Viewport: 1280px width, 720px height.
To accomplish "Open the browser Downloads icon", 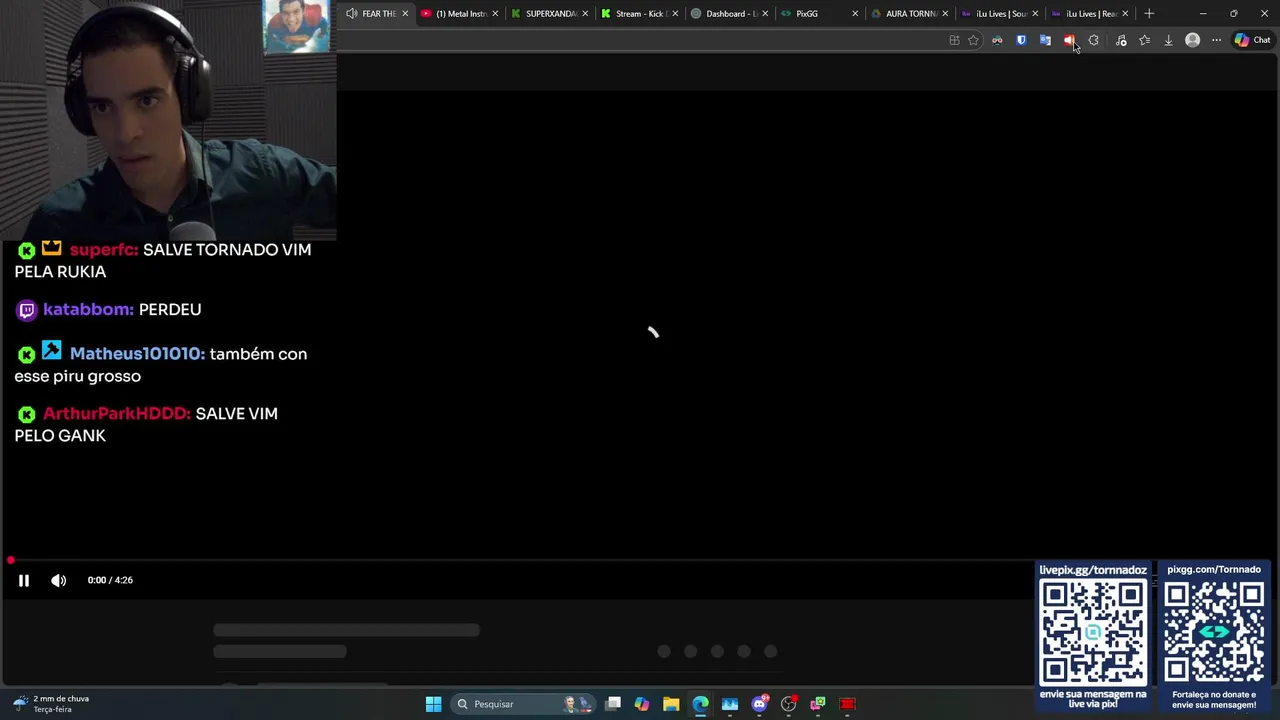I will [x=1168, y=40].
